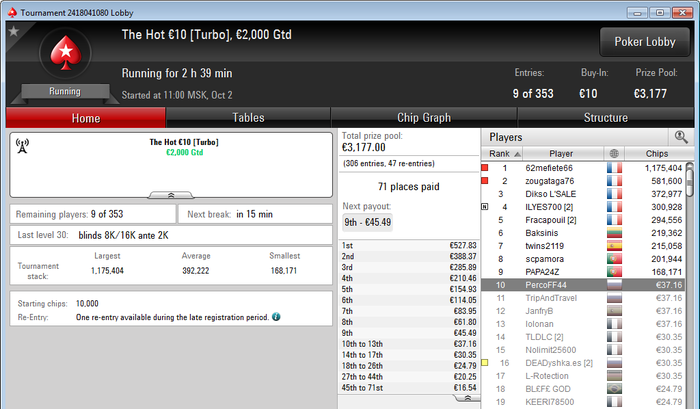Click the favorite star icon

tap(14, 32)
